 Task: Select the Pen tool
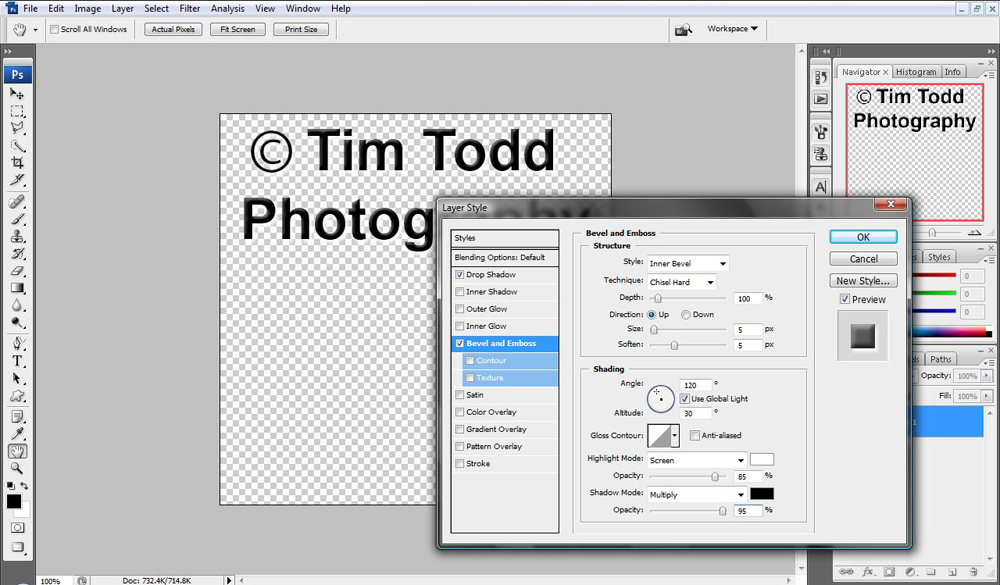tap(17, 344)
